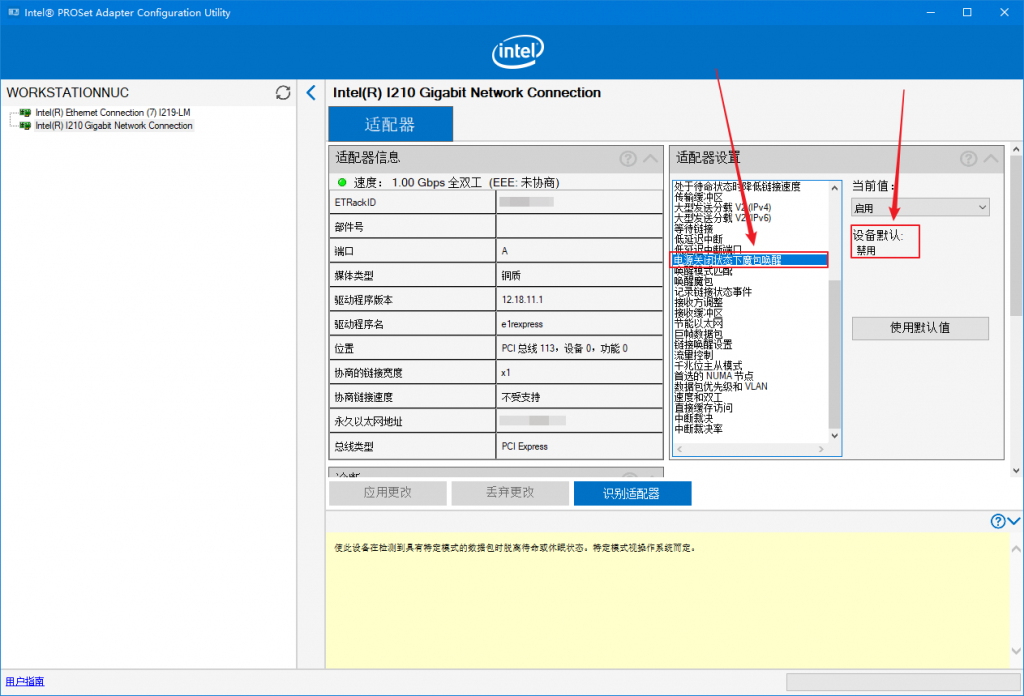The width and height of the screenshot is (1024, 696).
Task: Select 大型发送分载 V2 (IPv4) setting
Action: point(722,208)
